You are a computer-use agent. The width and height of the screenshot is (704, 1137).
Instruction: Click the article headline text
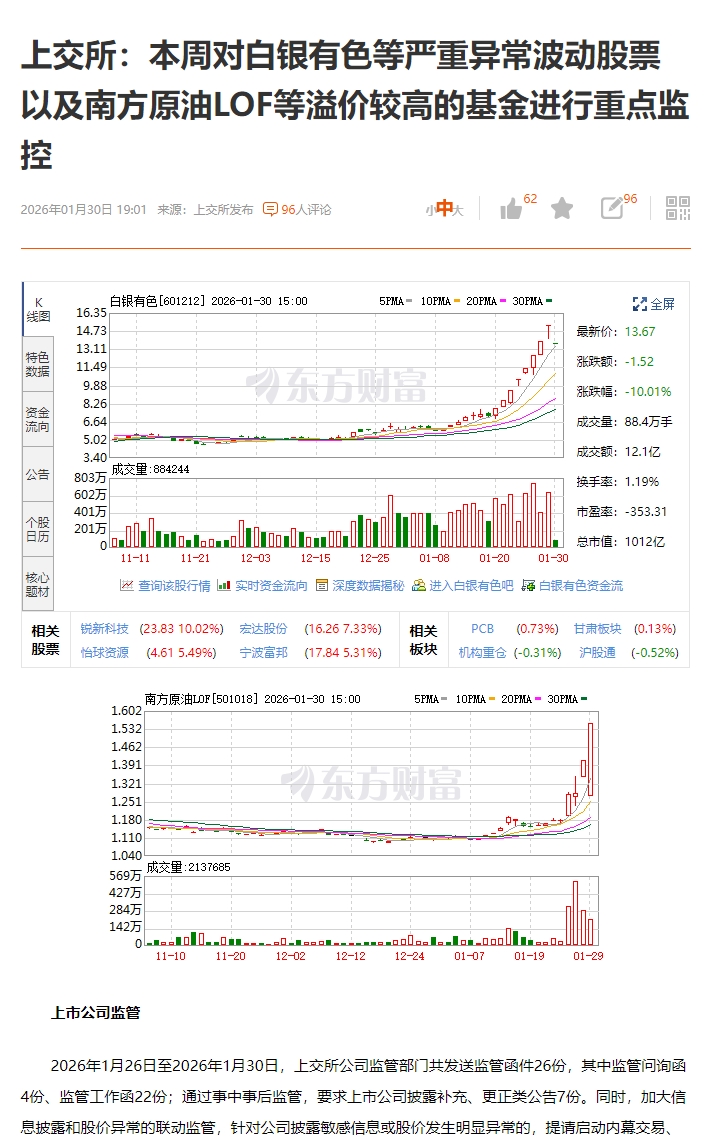click(355, 105)
